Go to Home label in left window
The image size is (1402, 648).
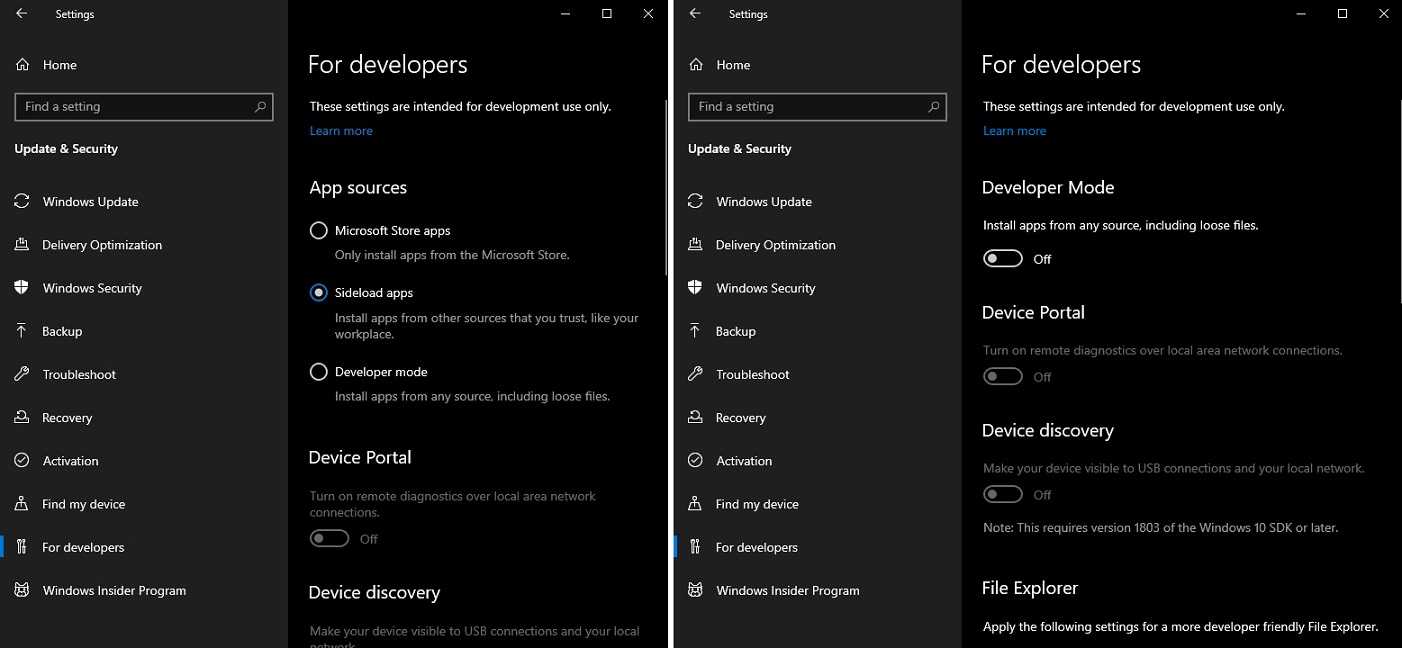click(60, 65)
